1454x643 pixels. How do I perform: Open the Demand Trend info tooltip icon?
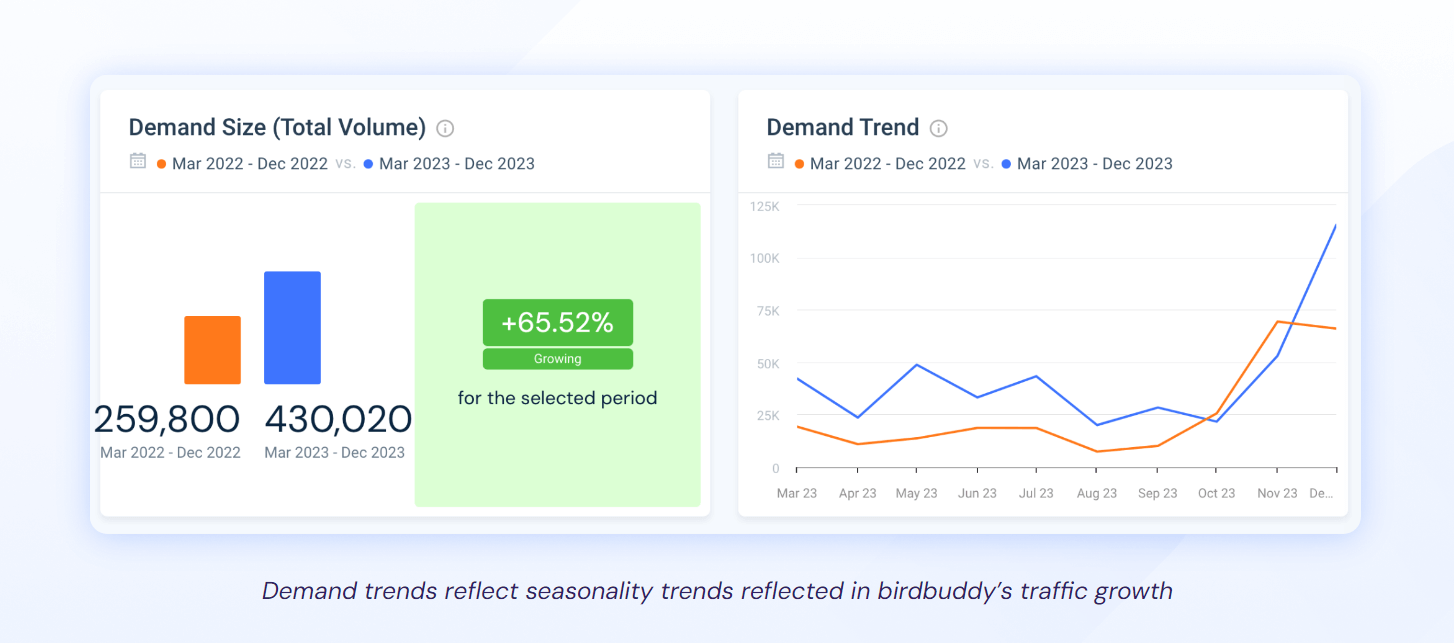(x=938, y=127)
